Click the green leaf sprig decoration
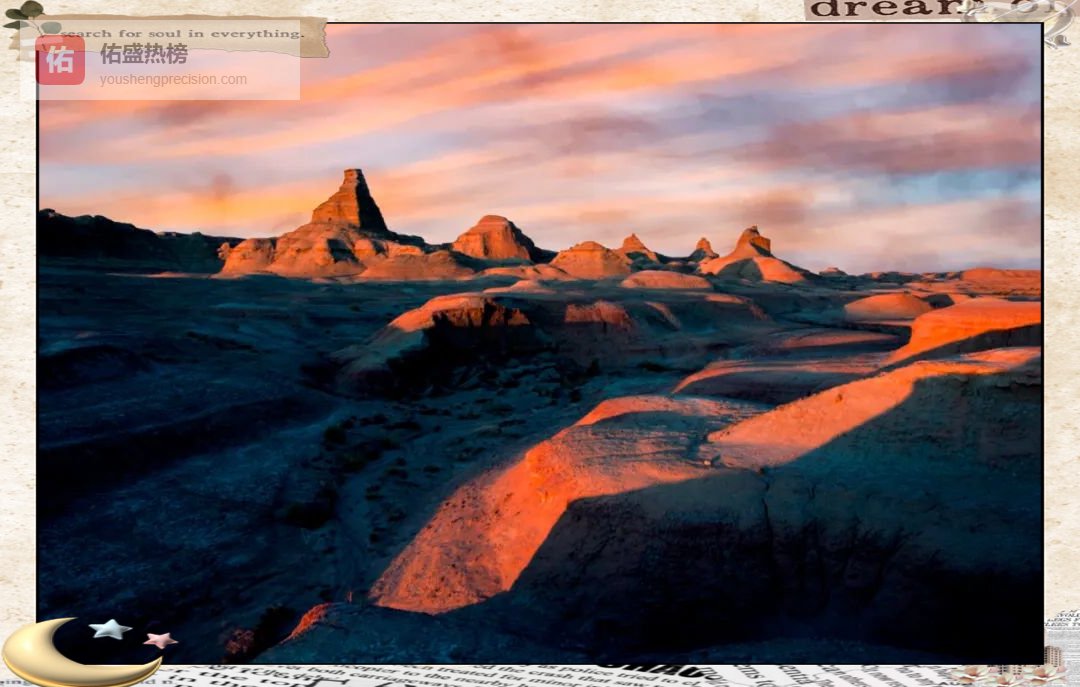 tap(26, 16)
